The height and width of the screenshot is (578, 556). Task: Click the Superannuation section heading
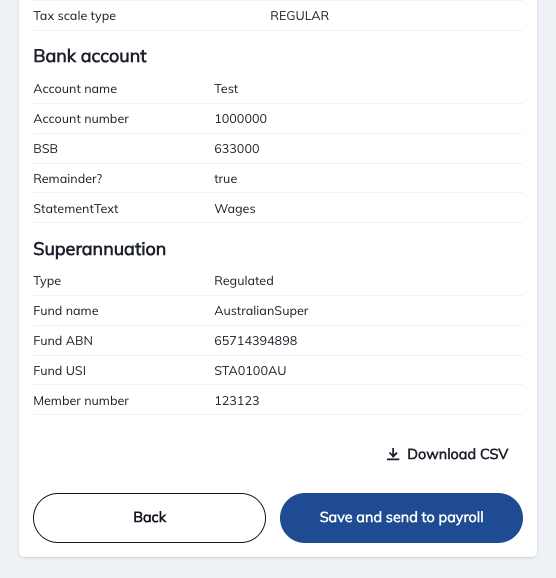tap(100, 249)
